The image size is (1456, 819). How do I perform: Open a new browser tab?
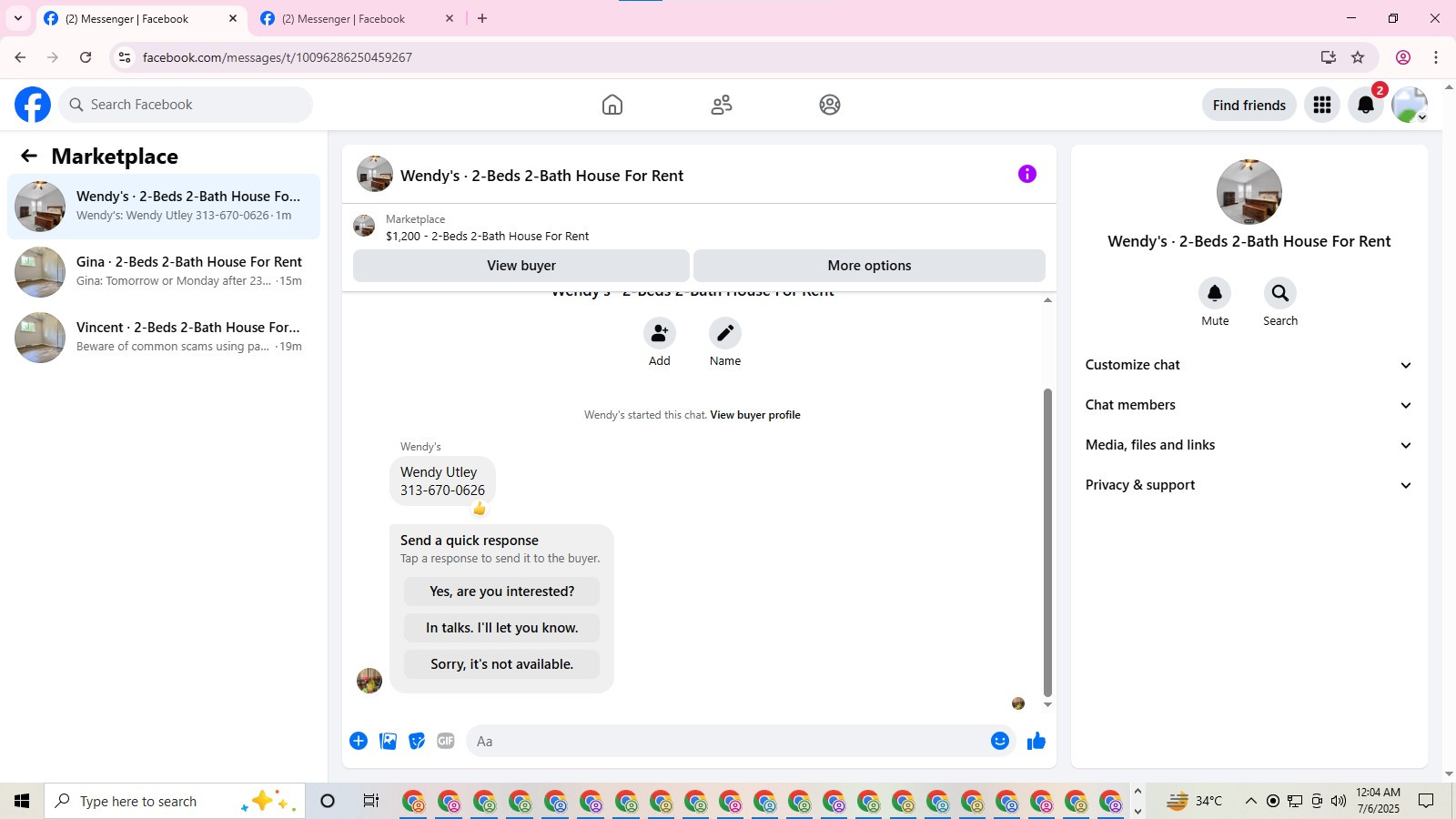coord(482,18)
